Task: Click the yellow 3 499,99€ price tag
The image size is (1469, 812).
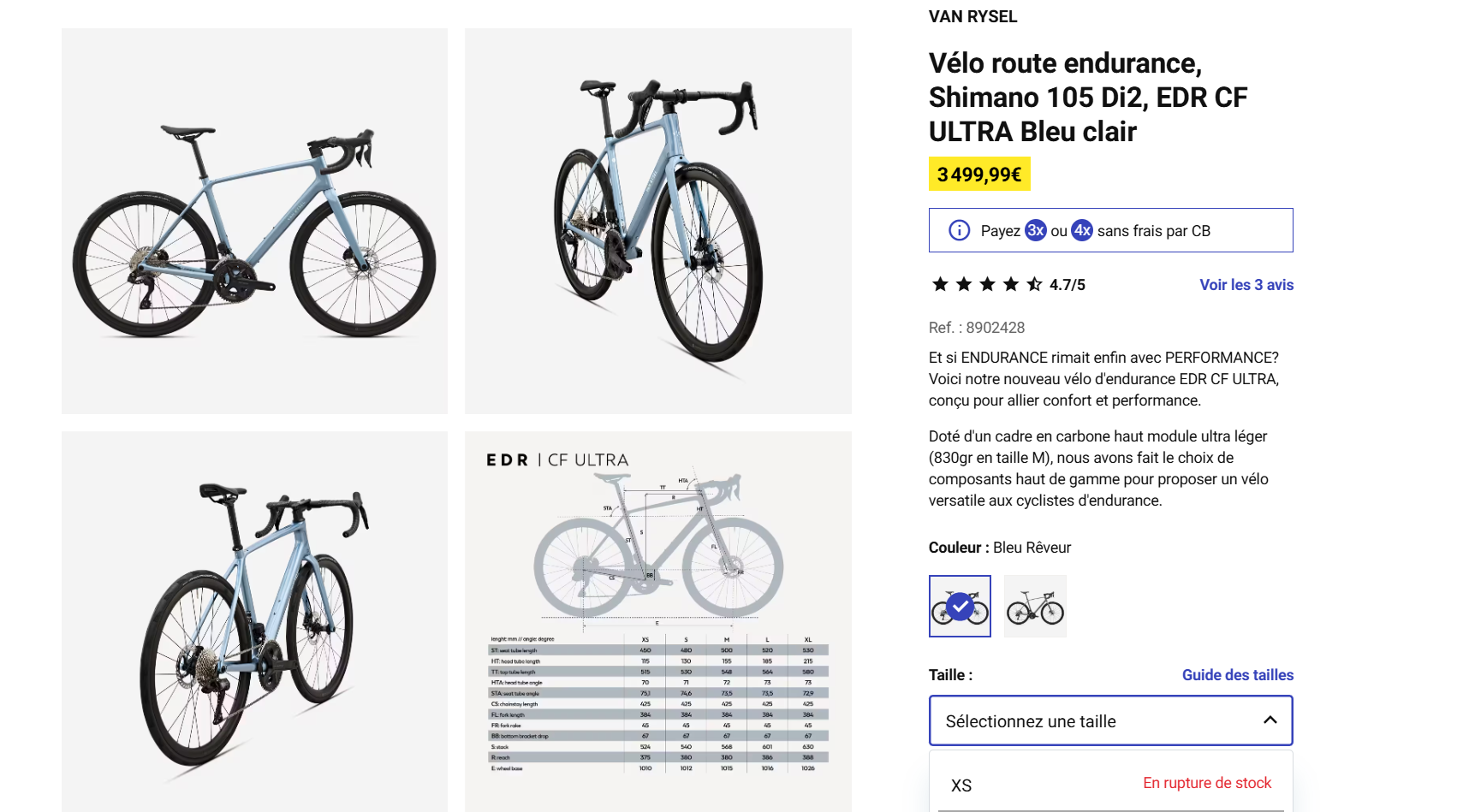Action: pos(979,175)
